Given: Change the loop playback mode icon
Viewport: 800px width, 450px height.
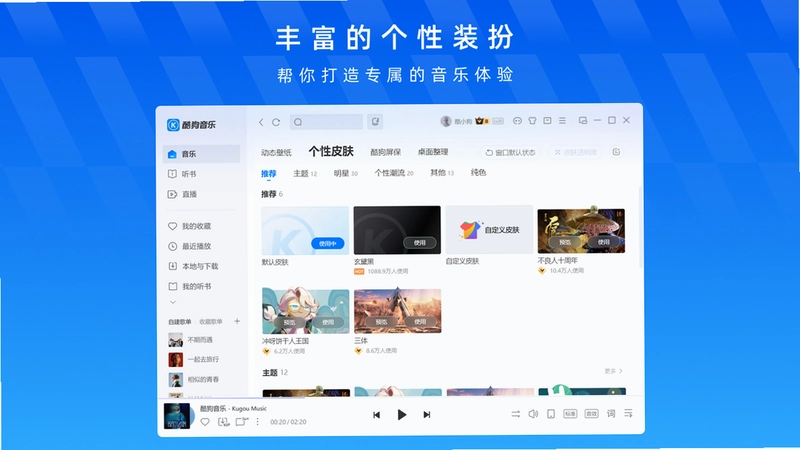Looking at the screenshot, I should click(516, 414).
